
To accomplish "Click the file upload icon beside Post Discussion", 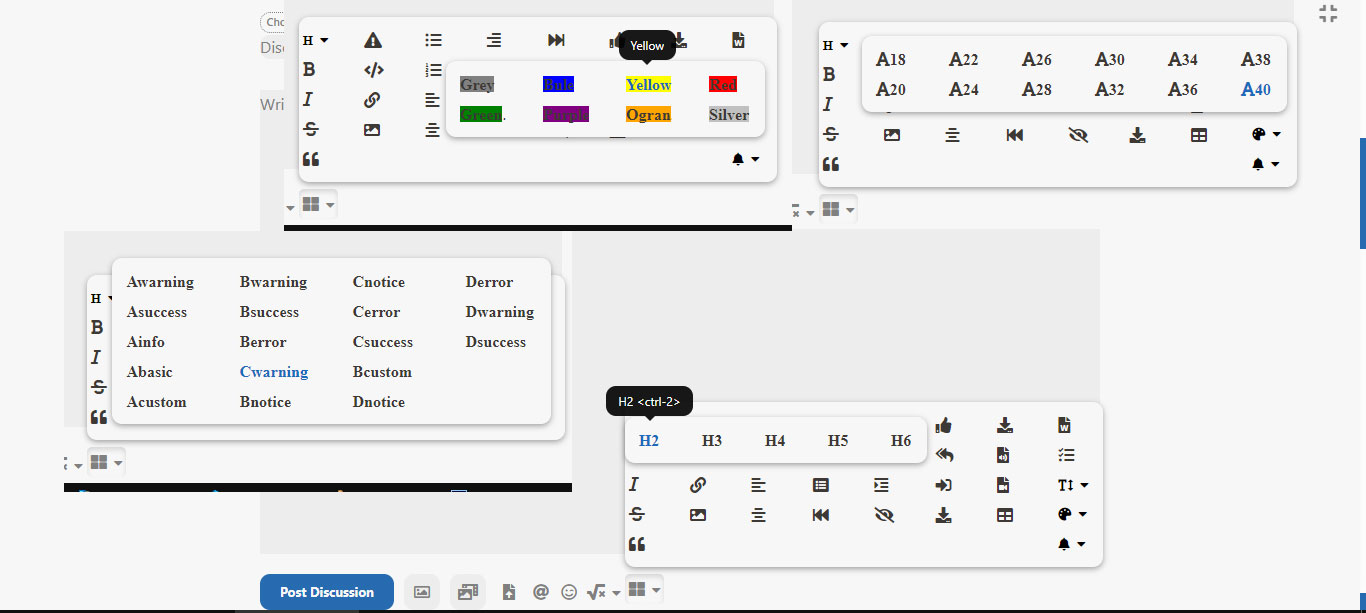I will tap(509, 592).
